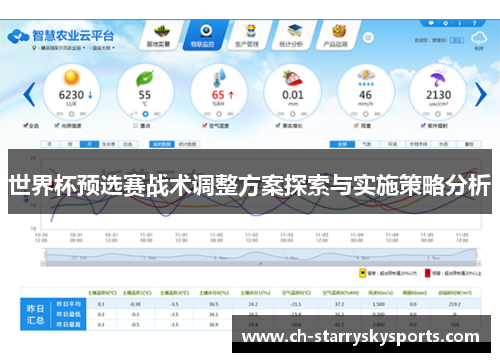Open gear settings on the 65 %RH card
The image size is (500, 362).
click(219, 114)
